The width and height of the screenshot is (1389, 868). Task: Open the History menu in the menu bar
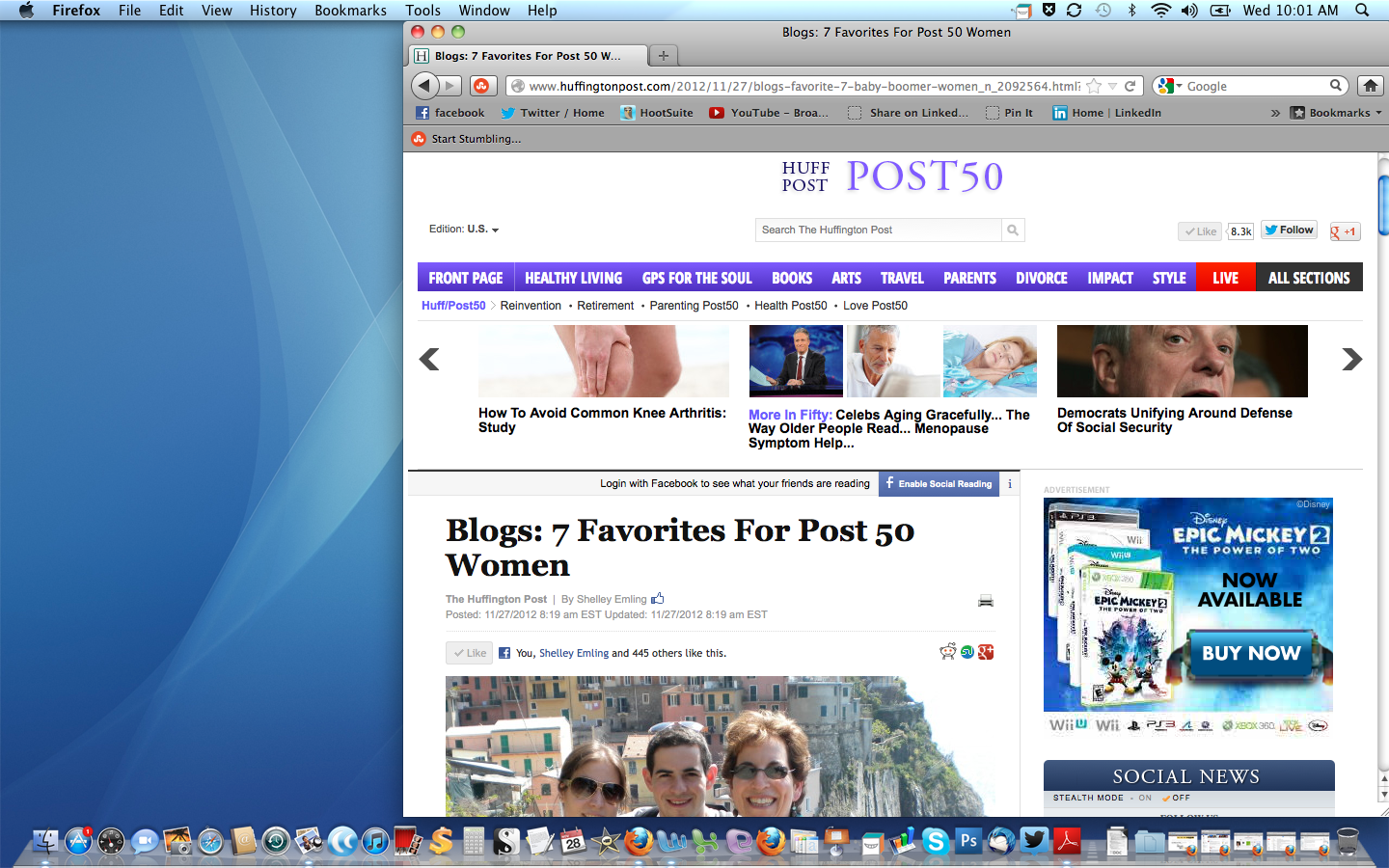(x=273, y=10)
